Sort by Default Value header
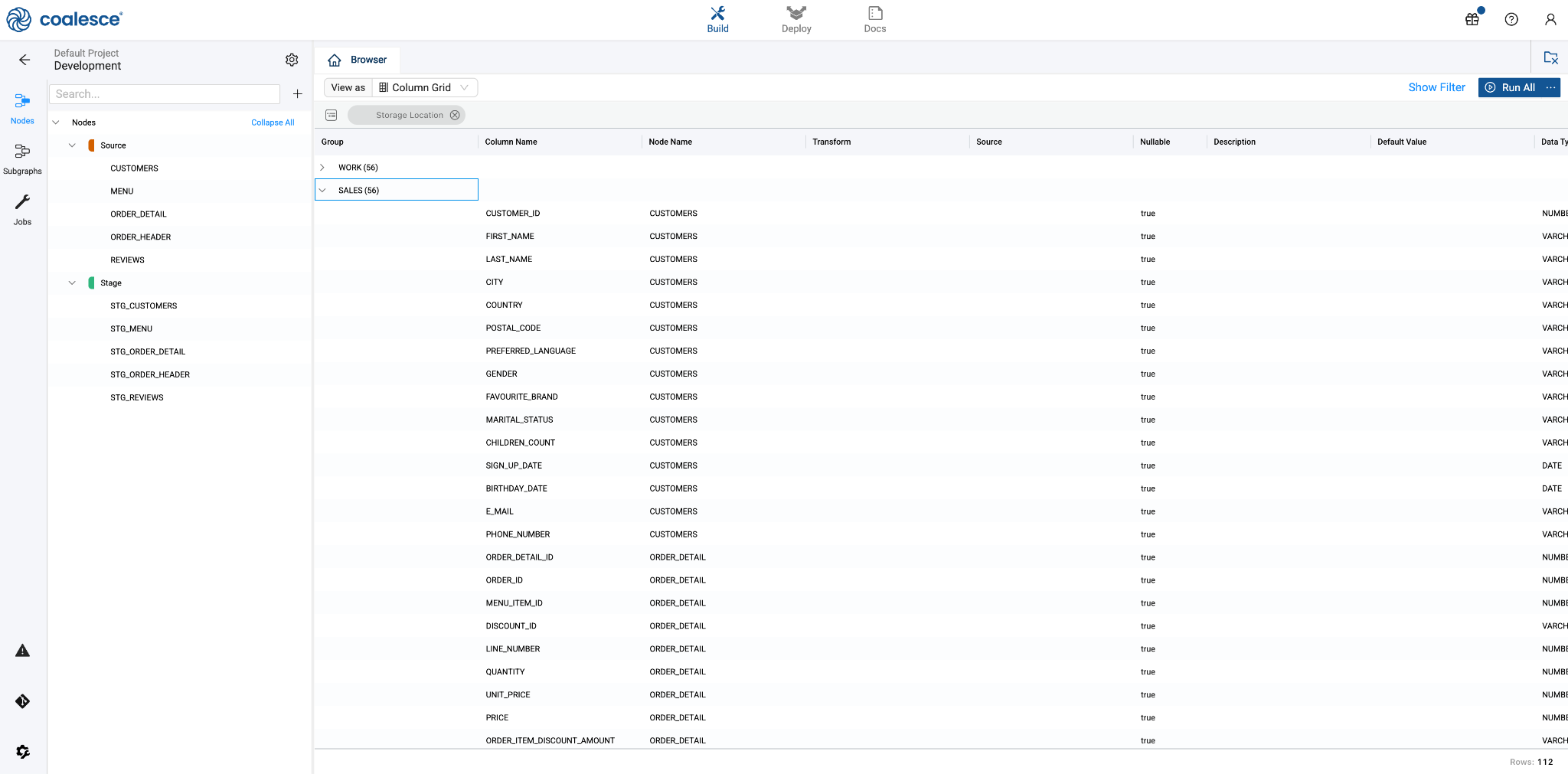Viewport: 1568px width, 774px height. click(1402, 142)
